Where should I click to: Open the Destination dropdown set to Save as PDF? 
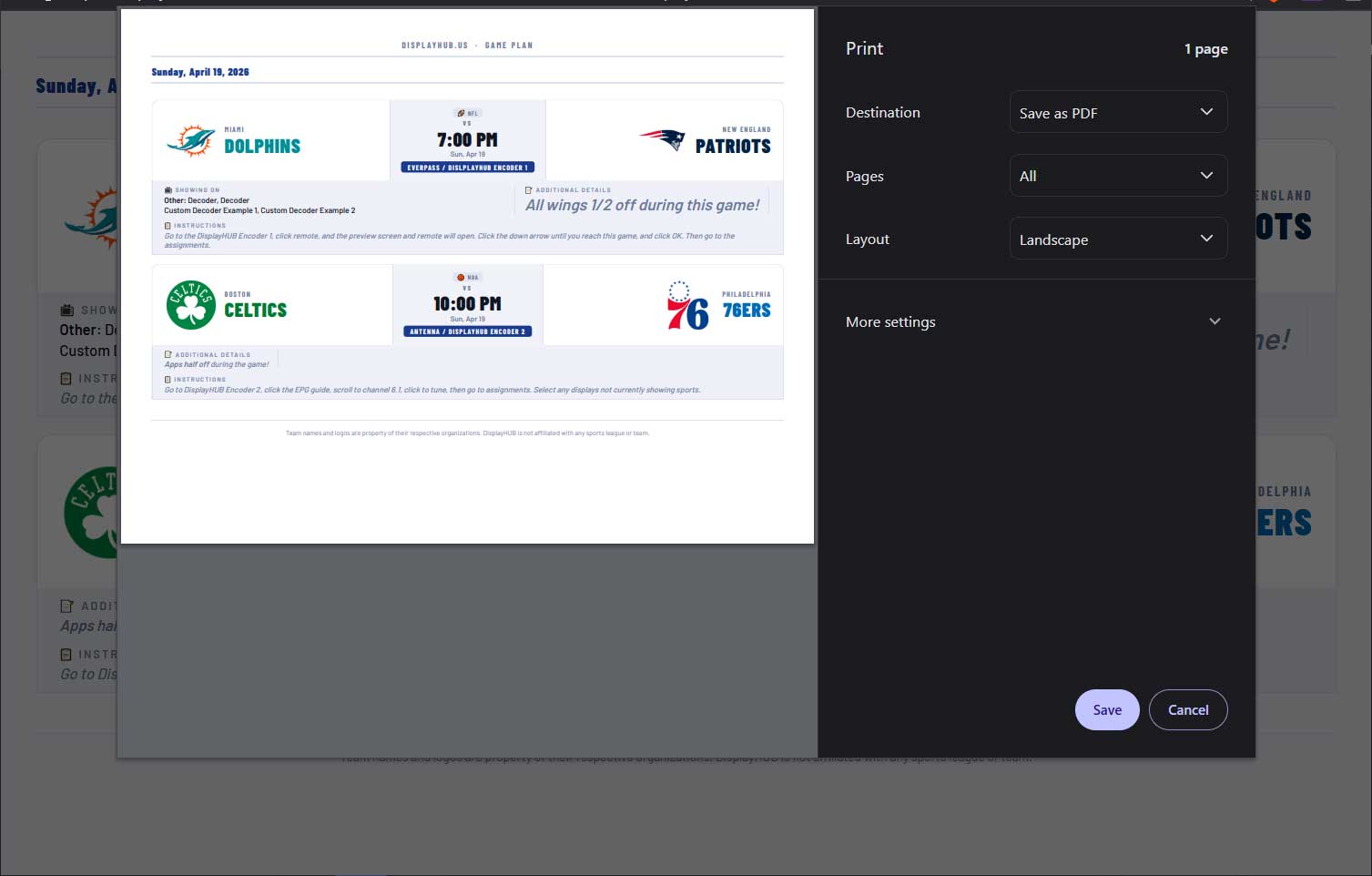pyautogui.click(x=1118, y=112)
